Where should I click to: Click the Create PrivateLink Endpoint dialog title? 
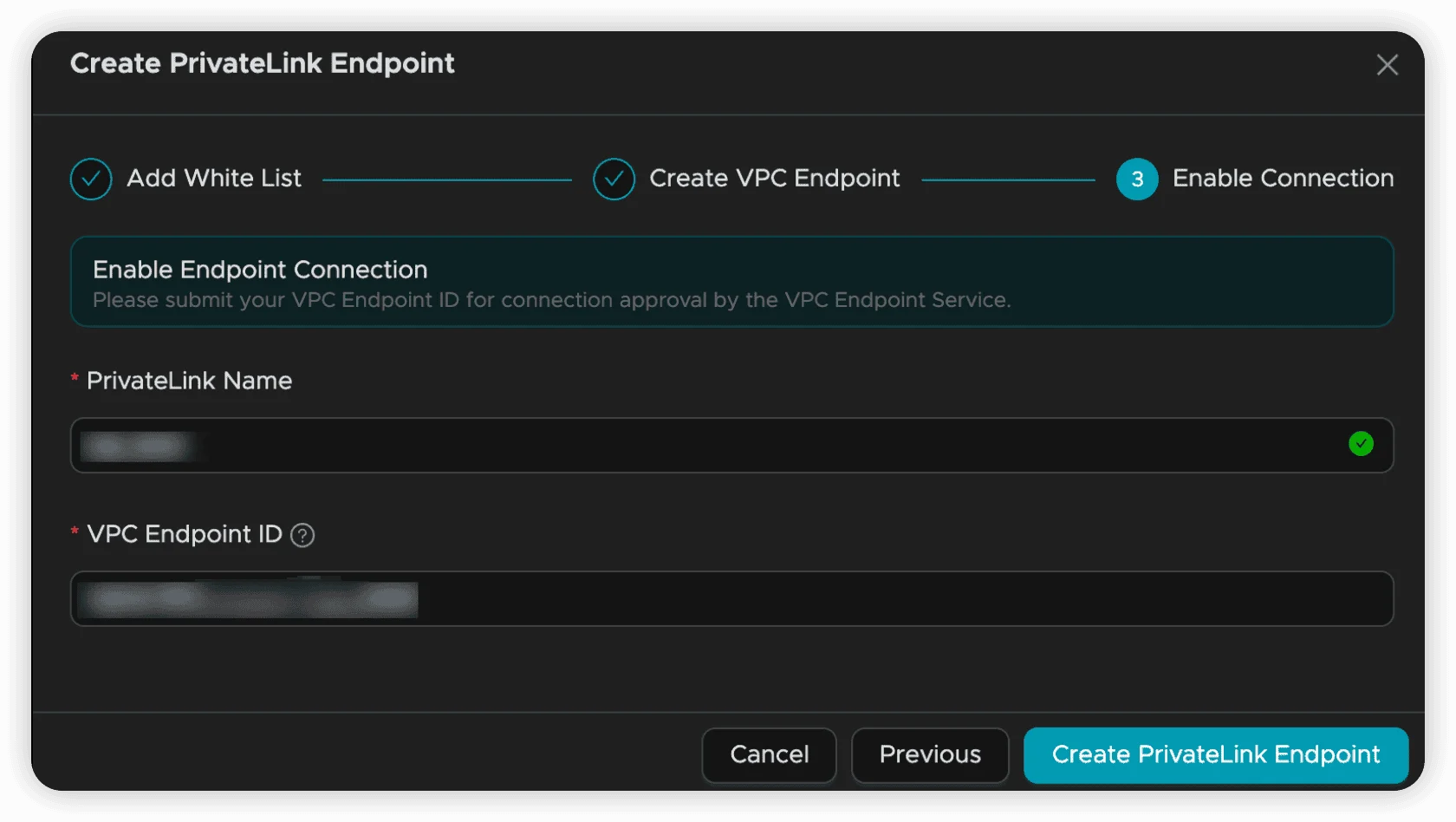pos(262,63)
